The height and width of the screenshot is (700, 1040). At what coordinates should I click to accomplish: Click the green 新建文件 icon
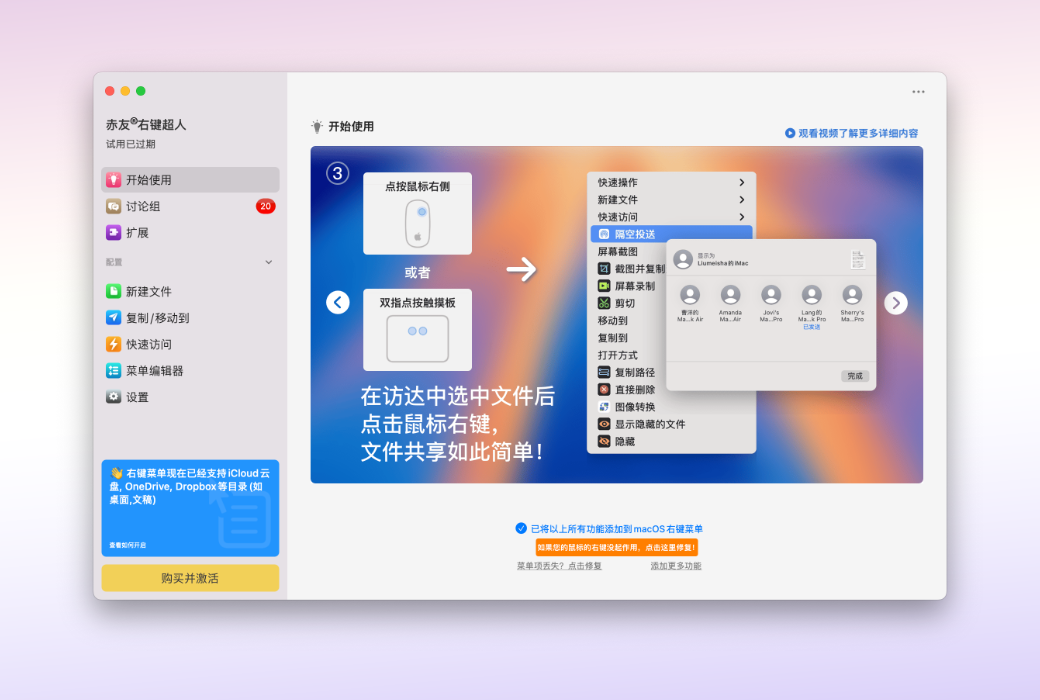click(x=113, y=291)
